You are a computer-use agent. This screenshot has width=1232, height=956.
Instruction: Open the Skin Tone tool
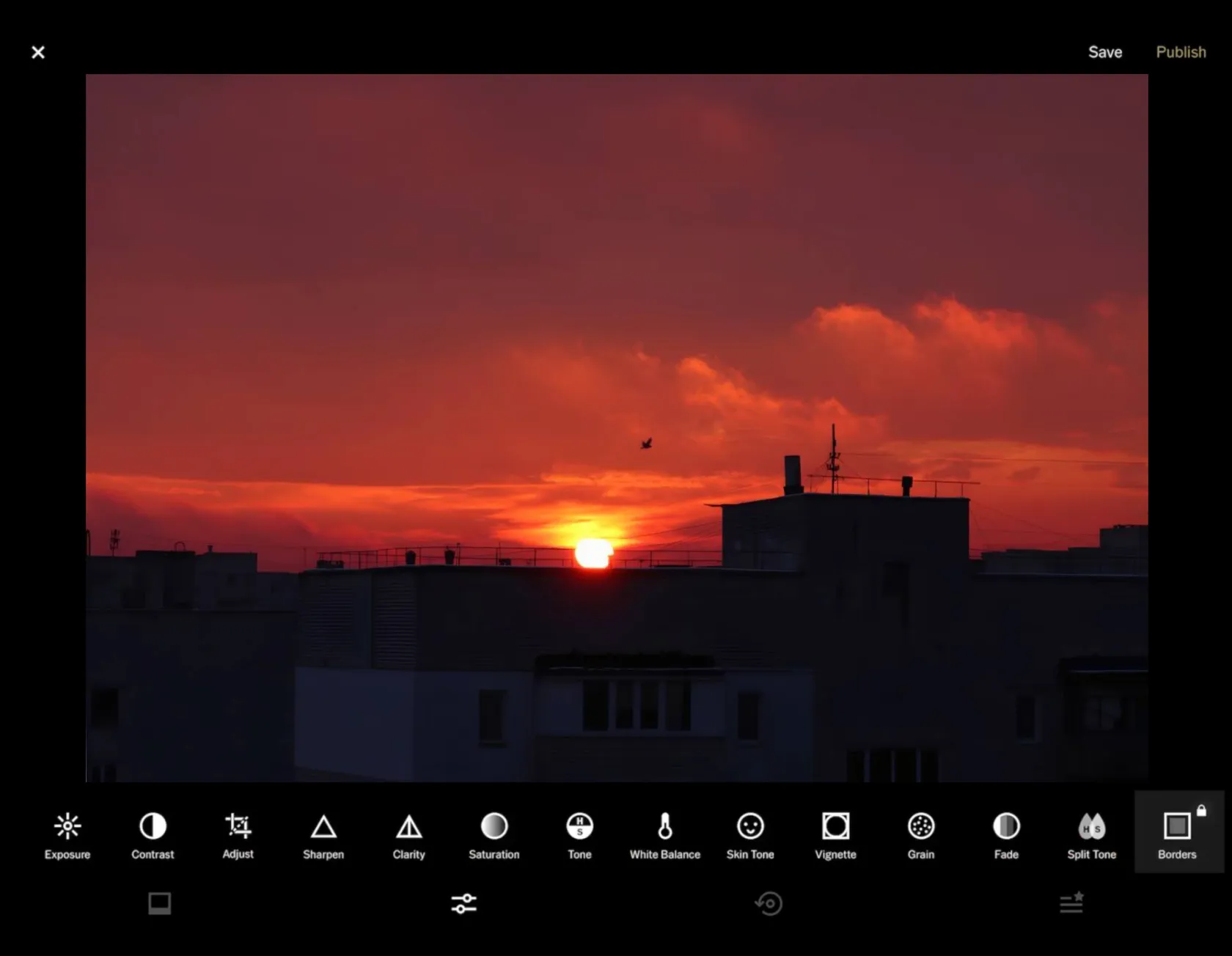coord(750,834)
